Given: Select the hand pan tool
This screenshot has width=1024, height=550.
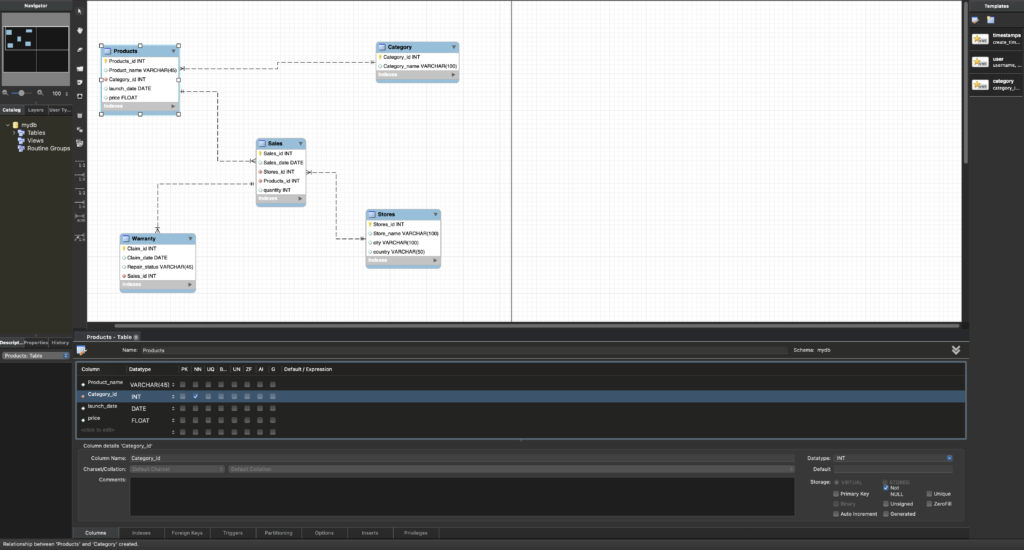Looking at the screenshot, I should coord(80,30).
